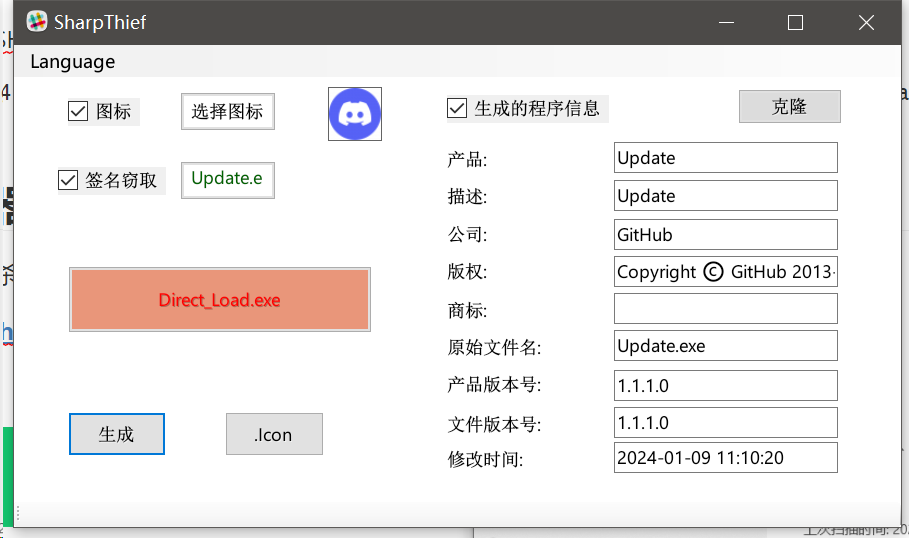
Task: Uncheck the 生成的程序信息 checkbox
Action: 457,108
